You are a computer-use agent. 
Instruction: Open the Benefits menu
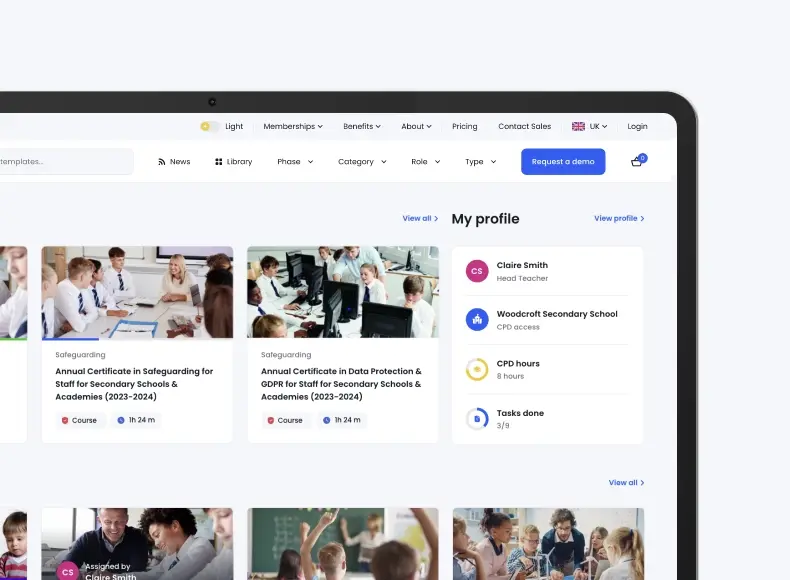pyautogui.click(x=362, y=127)
